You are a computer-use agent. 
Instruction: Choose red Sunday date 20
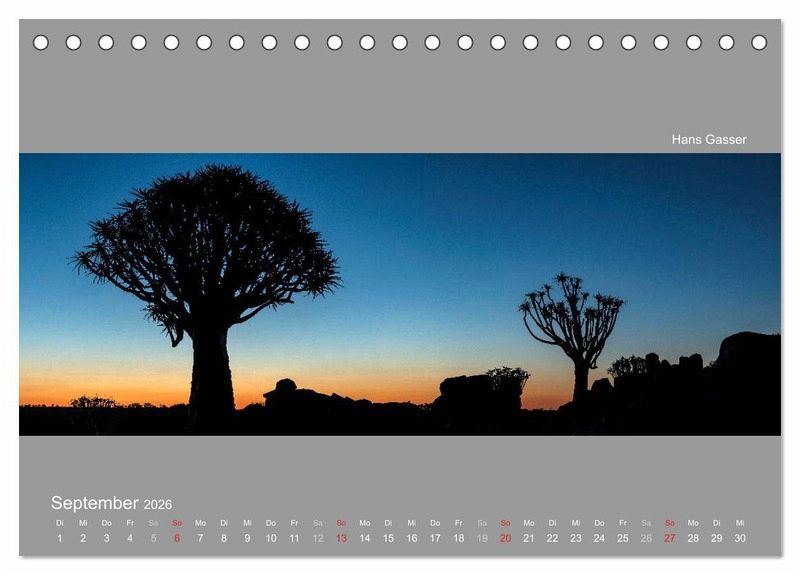(x=505, y=538)
